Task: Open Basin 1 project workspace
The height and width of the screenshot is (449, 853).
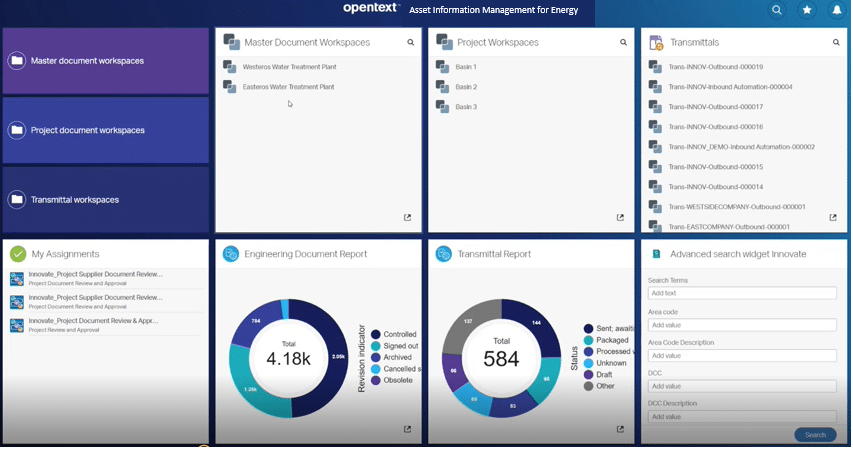Action: click(x=466, y=67)
